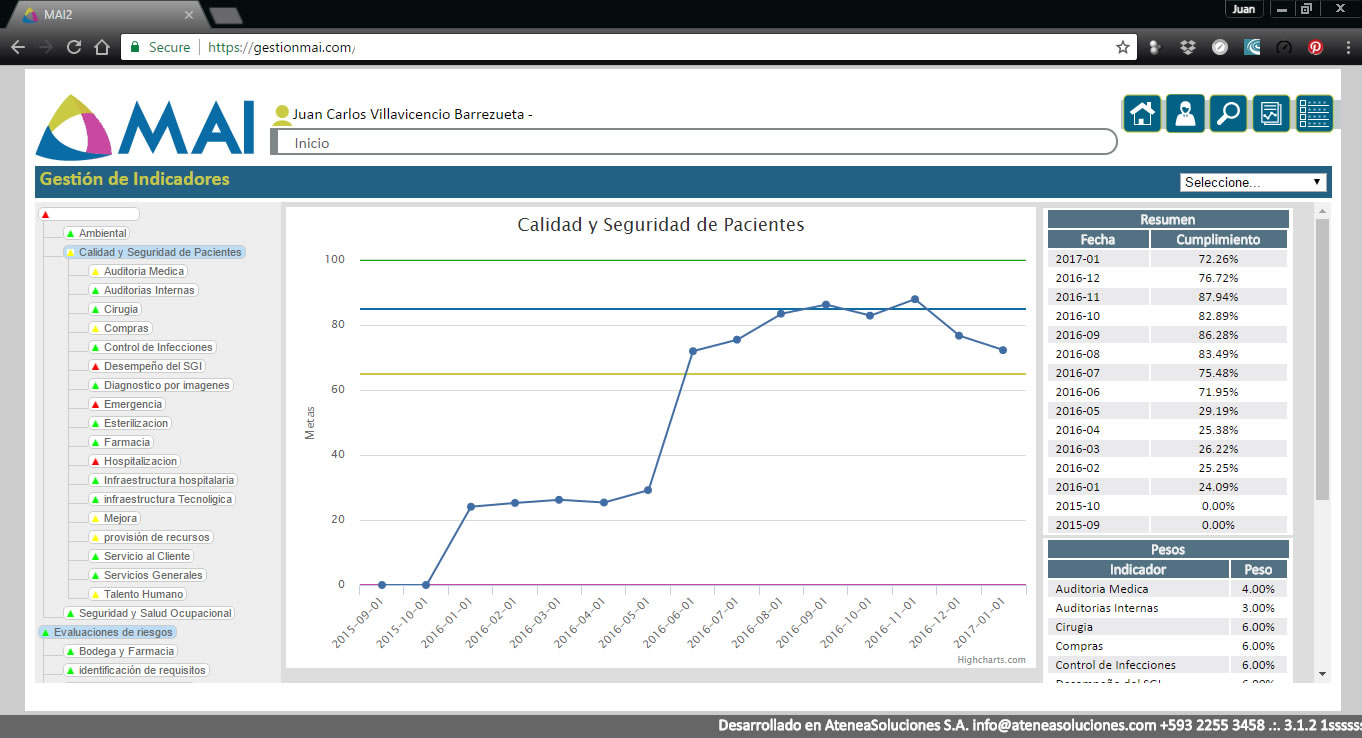Click the 2016-11-01 chart data point
This screenshot has height=738, width=1362.
[x=914, y=299]
